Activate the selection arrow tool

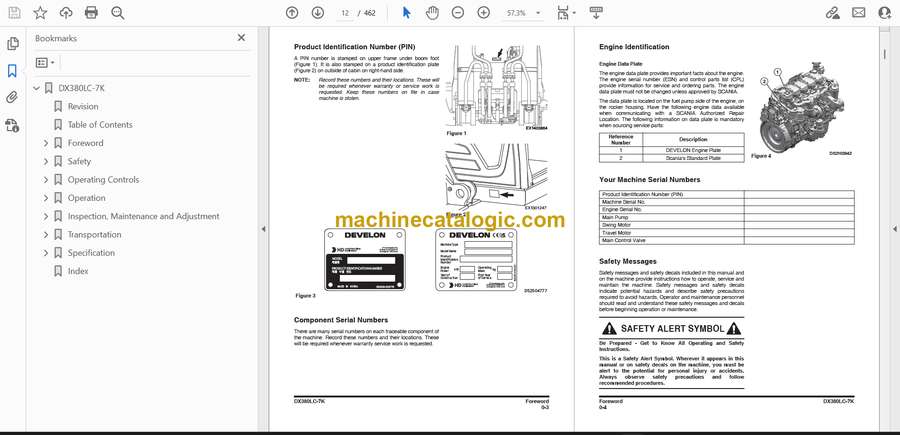pos(406,13)
